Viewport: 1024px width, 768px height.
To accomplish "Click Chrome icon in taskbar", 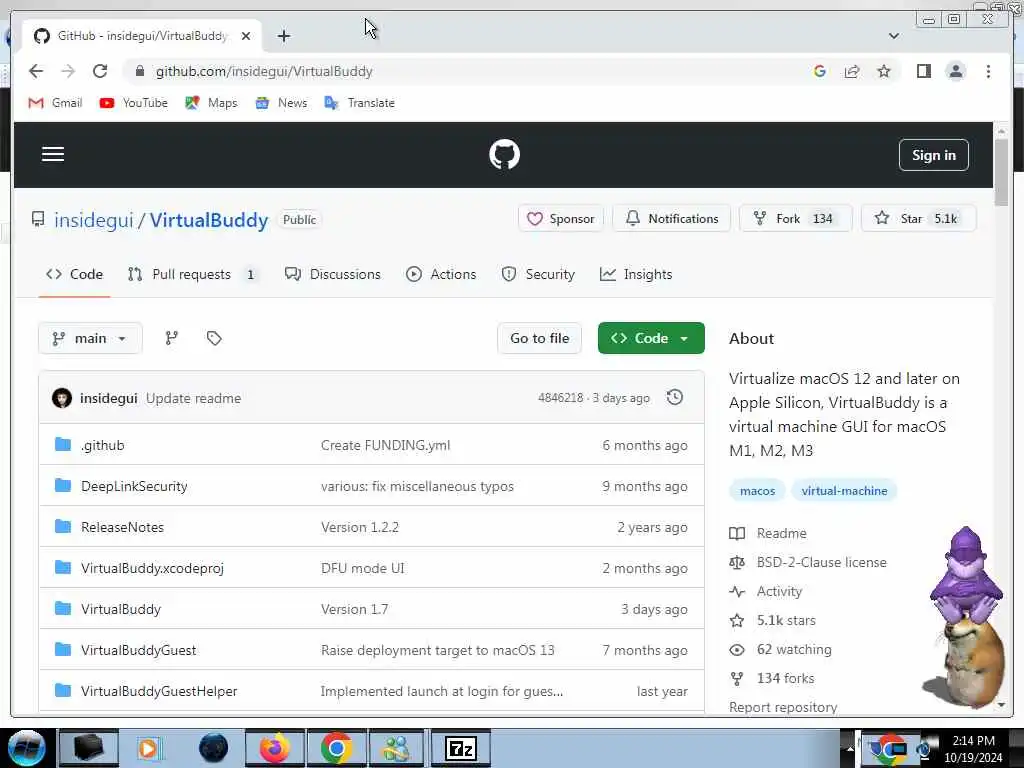I will tap(336, 748).
